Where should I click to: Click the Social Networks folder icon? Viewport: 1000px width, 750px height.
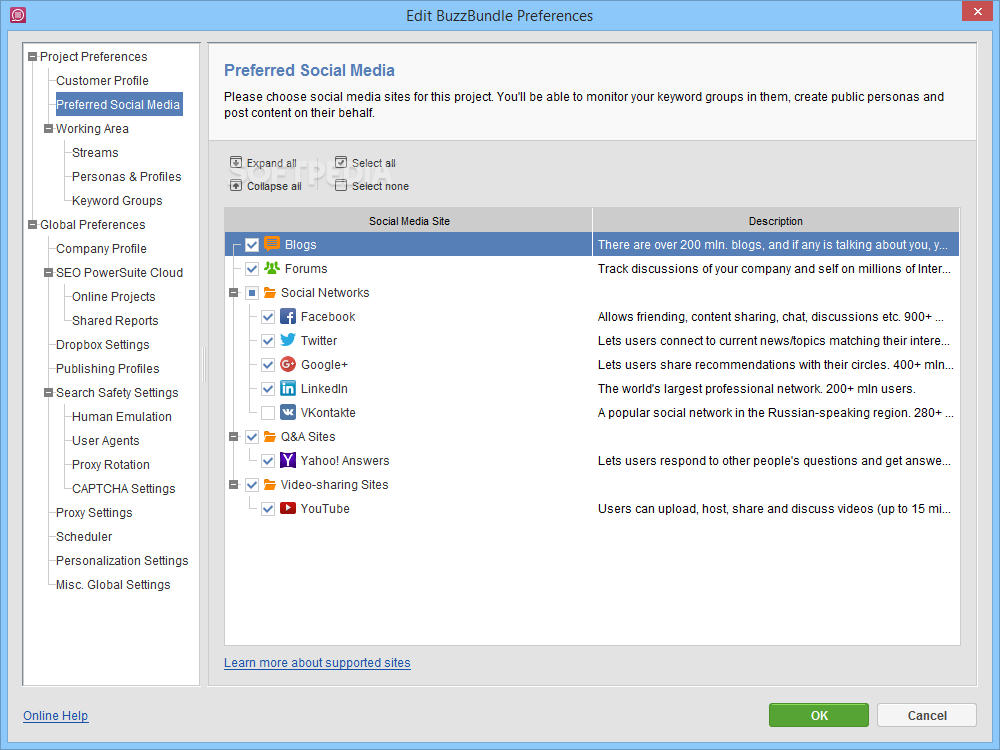(270, 293)
